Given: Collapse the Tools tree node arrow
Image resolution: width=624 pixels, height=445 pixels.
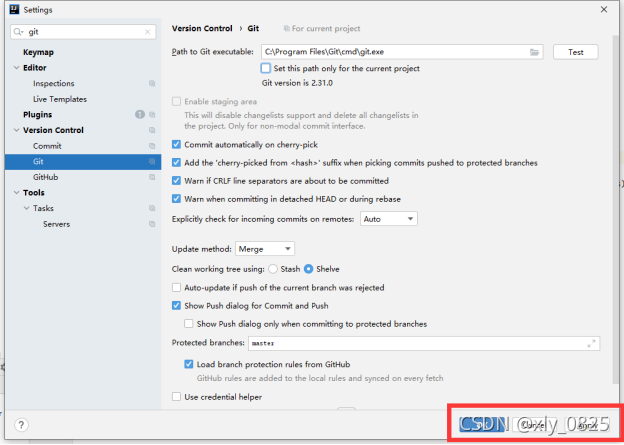Looking at the screenshot, I should 16,193.
